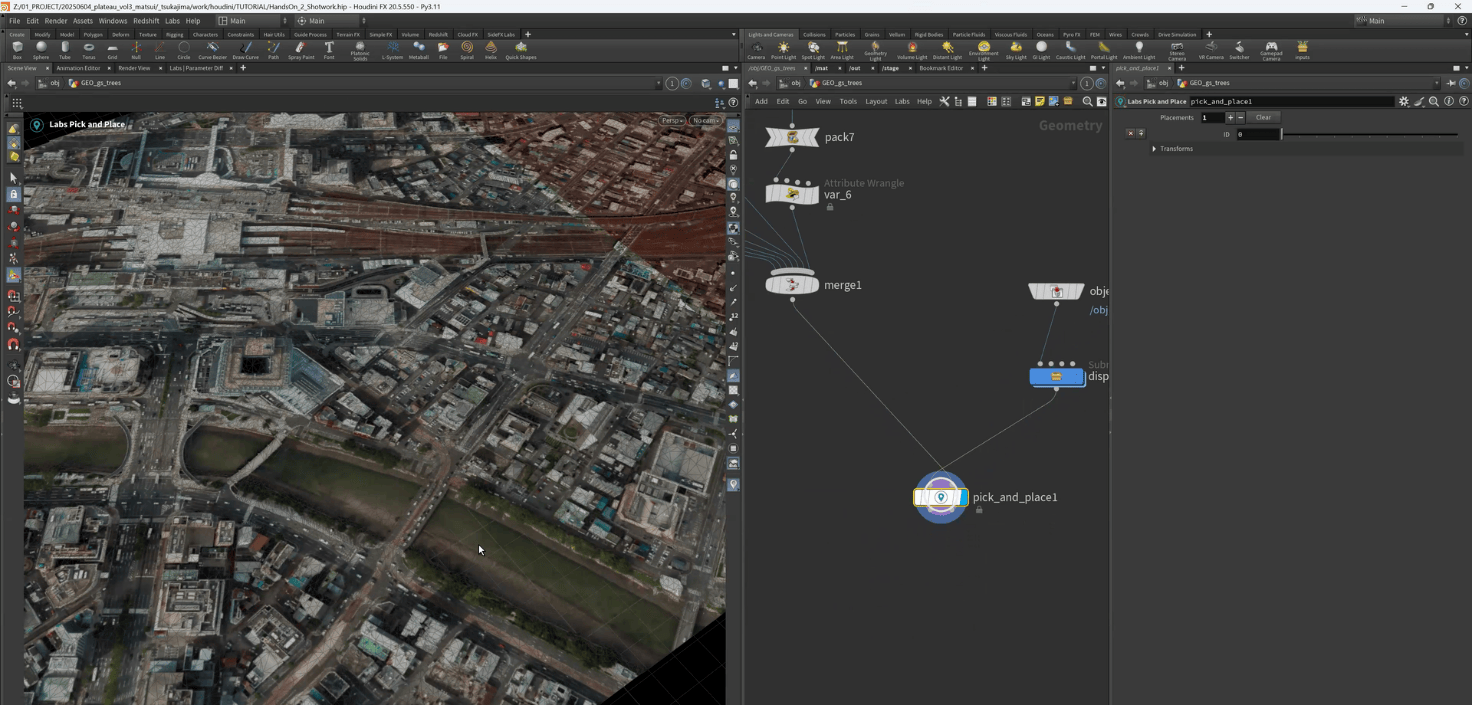Toggle the display flag on merge1 node

tap(813, 285)
